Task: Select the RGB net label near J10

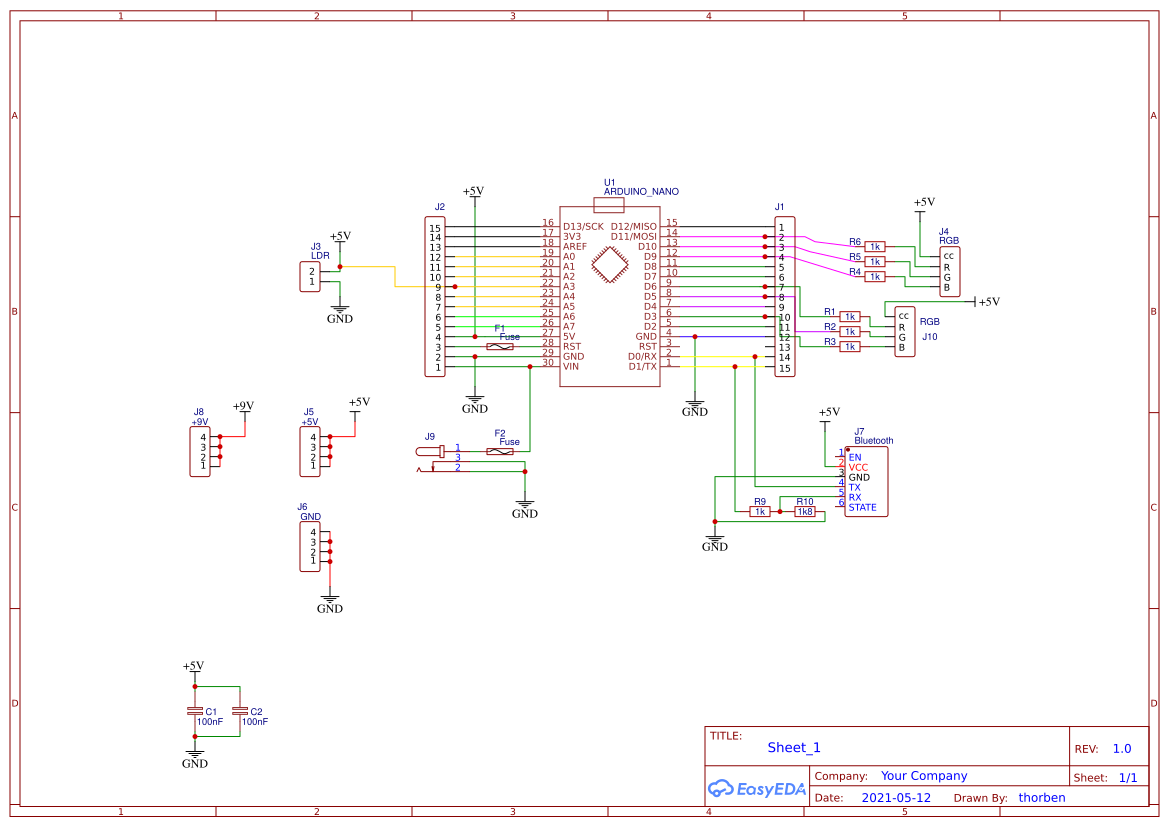Action: pyautogui.click(x=931, y=321)
